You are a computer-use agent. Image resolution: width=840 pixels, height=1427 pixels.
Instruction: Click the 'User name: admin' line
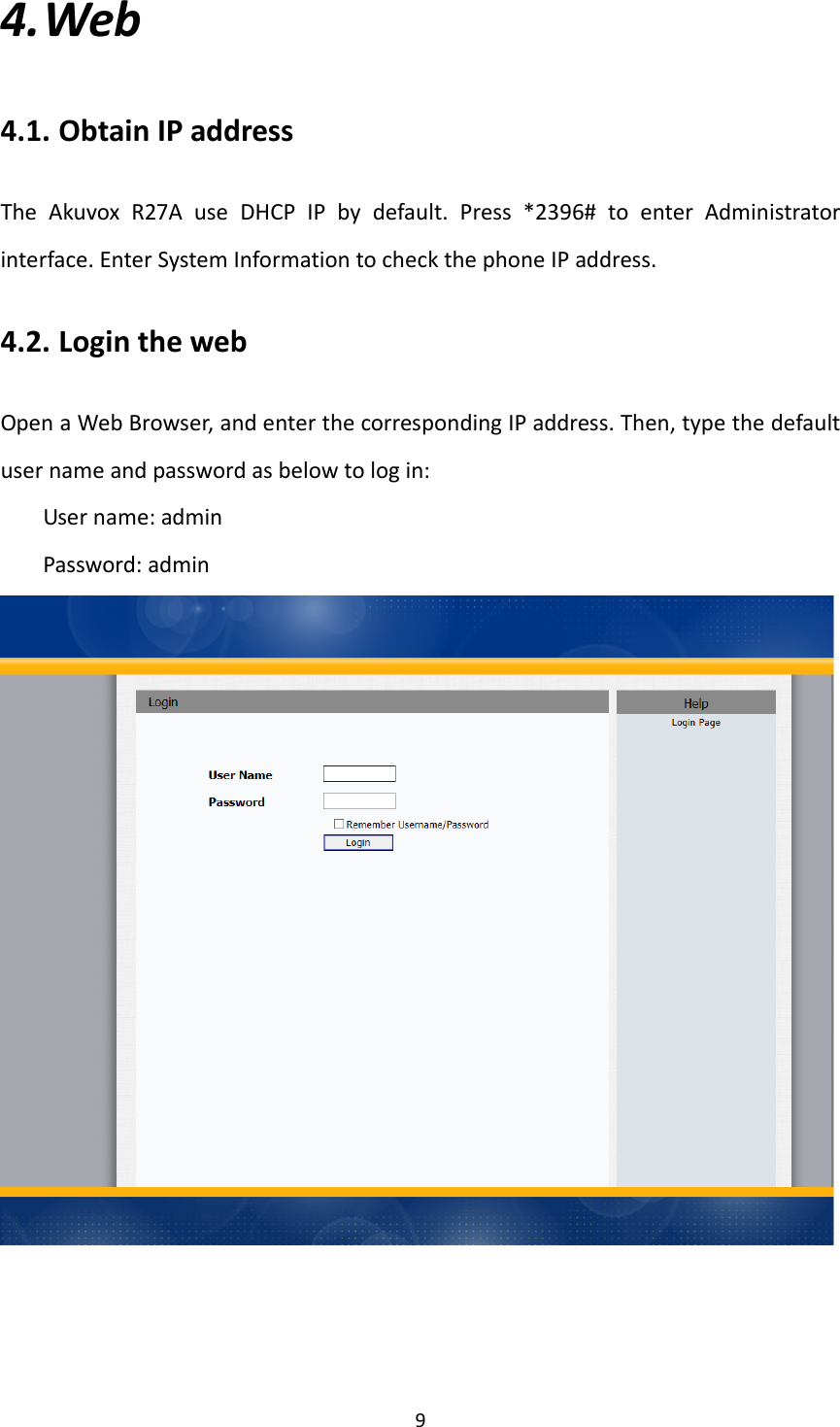click(x=133, y=517)
